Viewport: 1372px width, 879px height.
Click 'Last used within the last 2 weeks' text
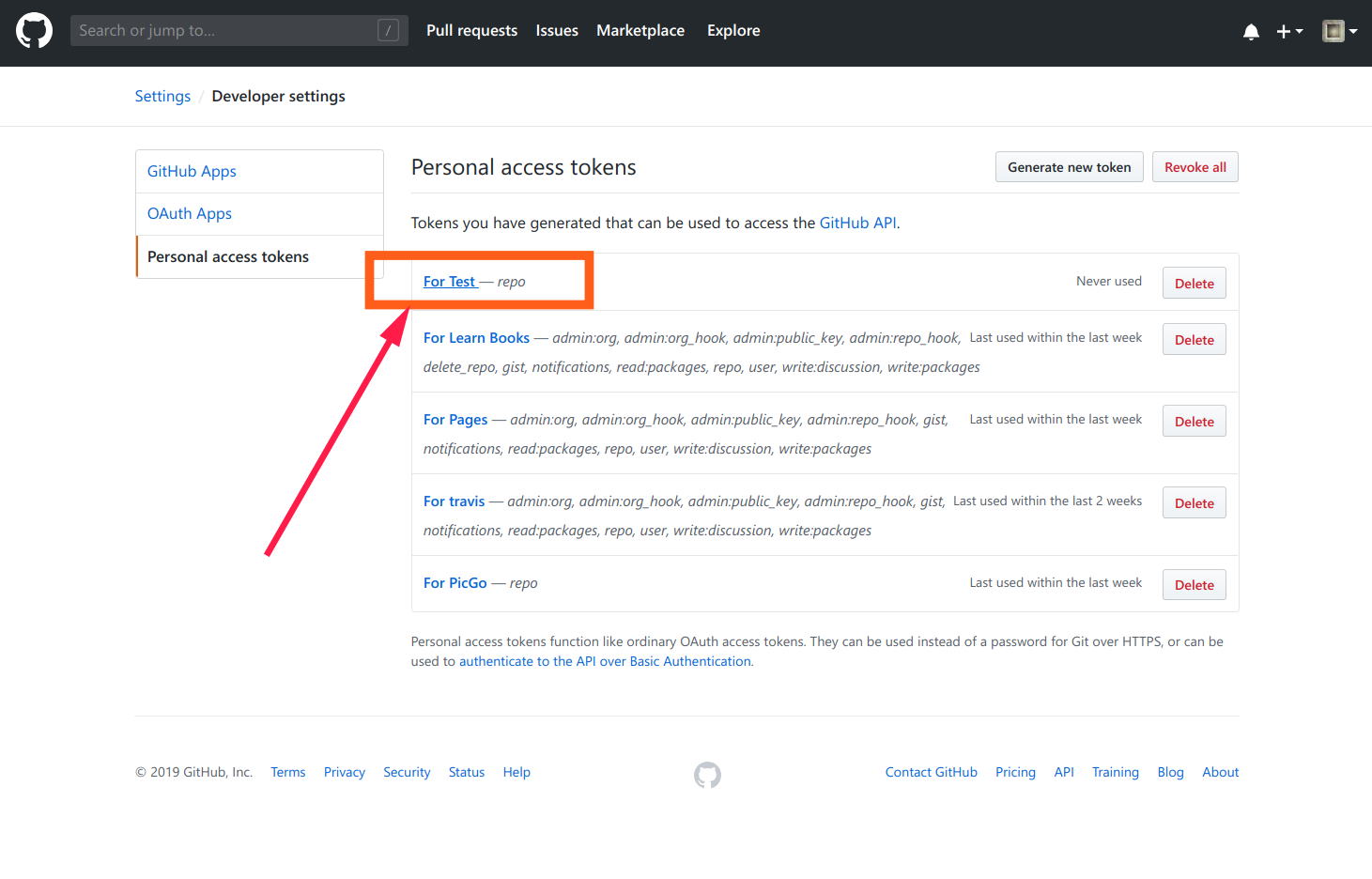point(1047,501)
